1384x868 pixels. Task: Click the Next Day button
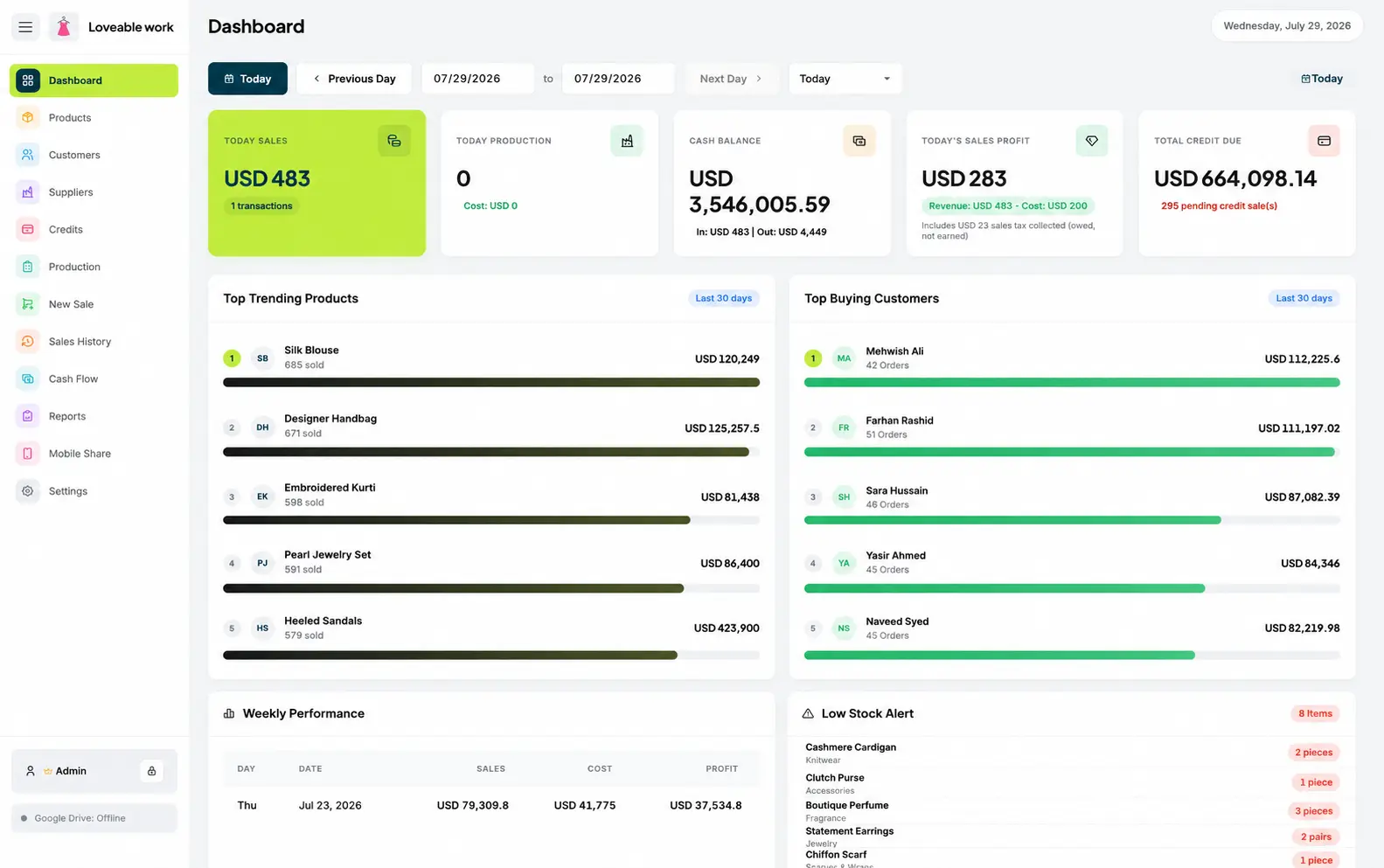732,79
